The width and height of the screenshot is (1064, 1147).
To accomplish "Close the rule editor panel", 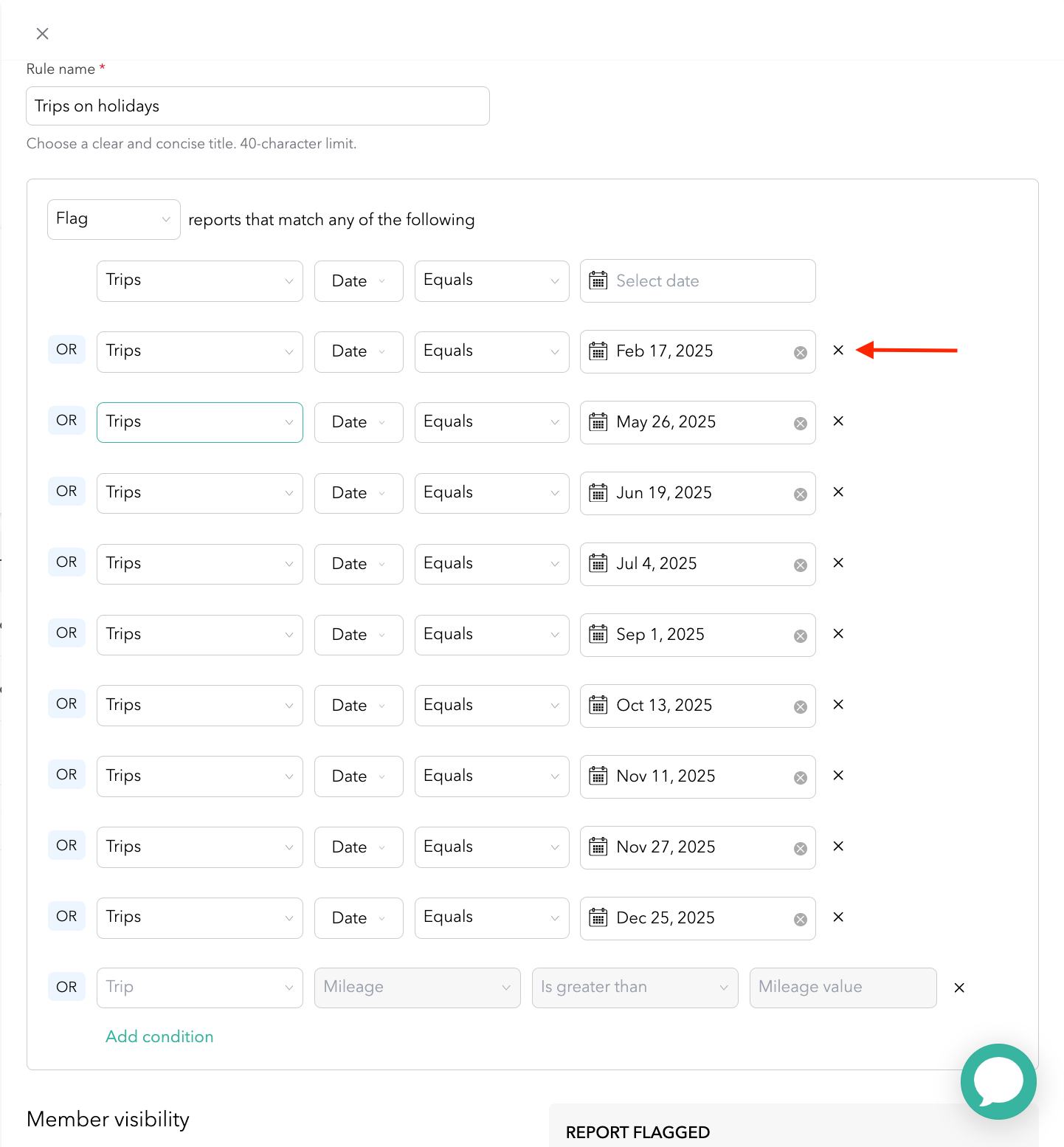I will [x=43, y=33].
